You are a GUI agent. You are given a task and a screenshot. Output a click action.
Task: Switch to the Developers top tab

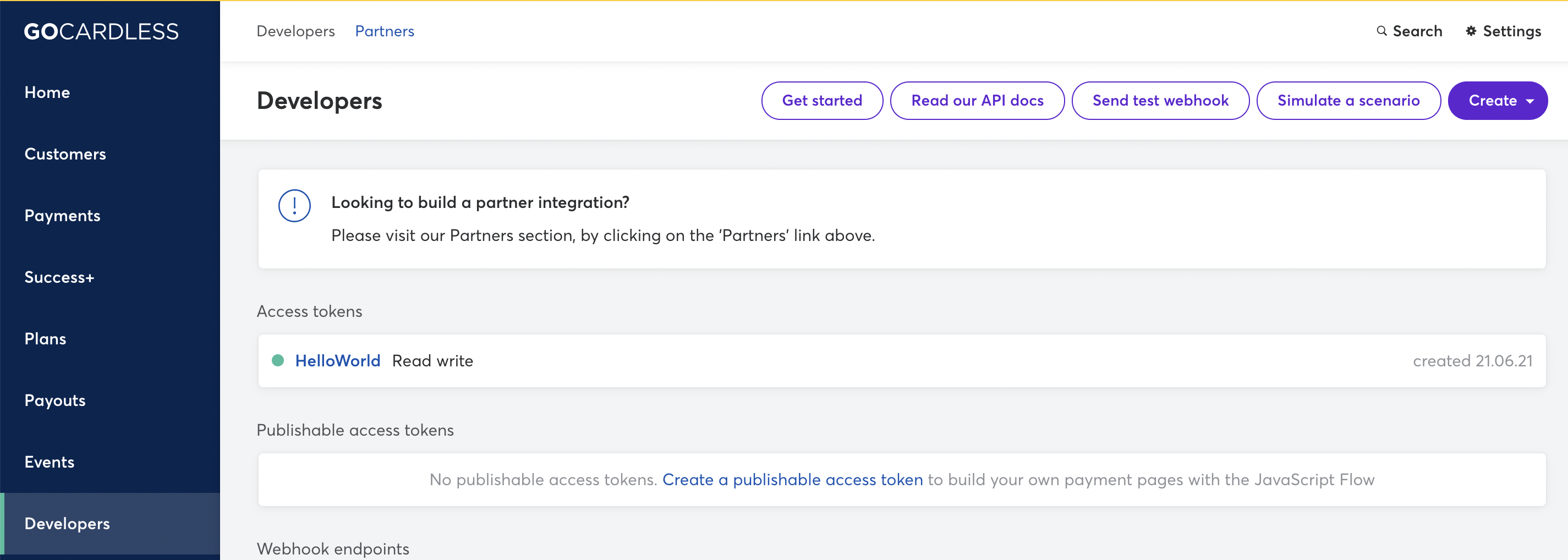[x=295, y=31]
